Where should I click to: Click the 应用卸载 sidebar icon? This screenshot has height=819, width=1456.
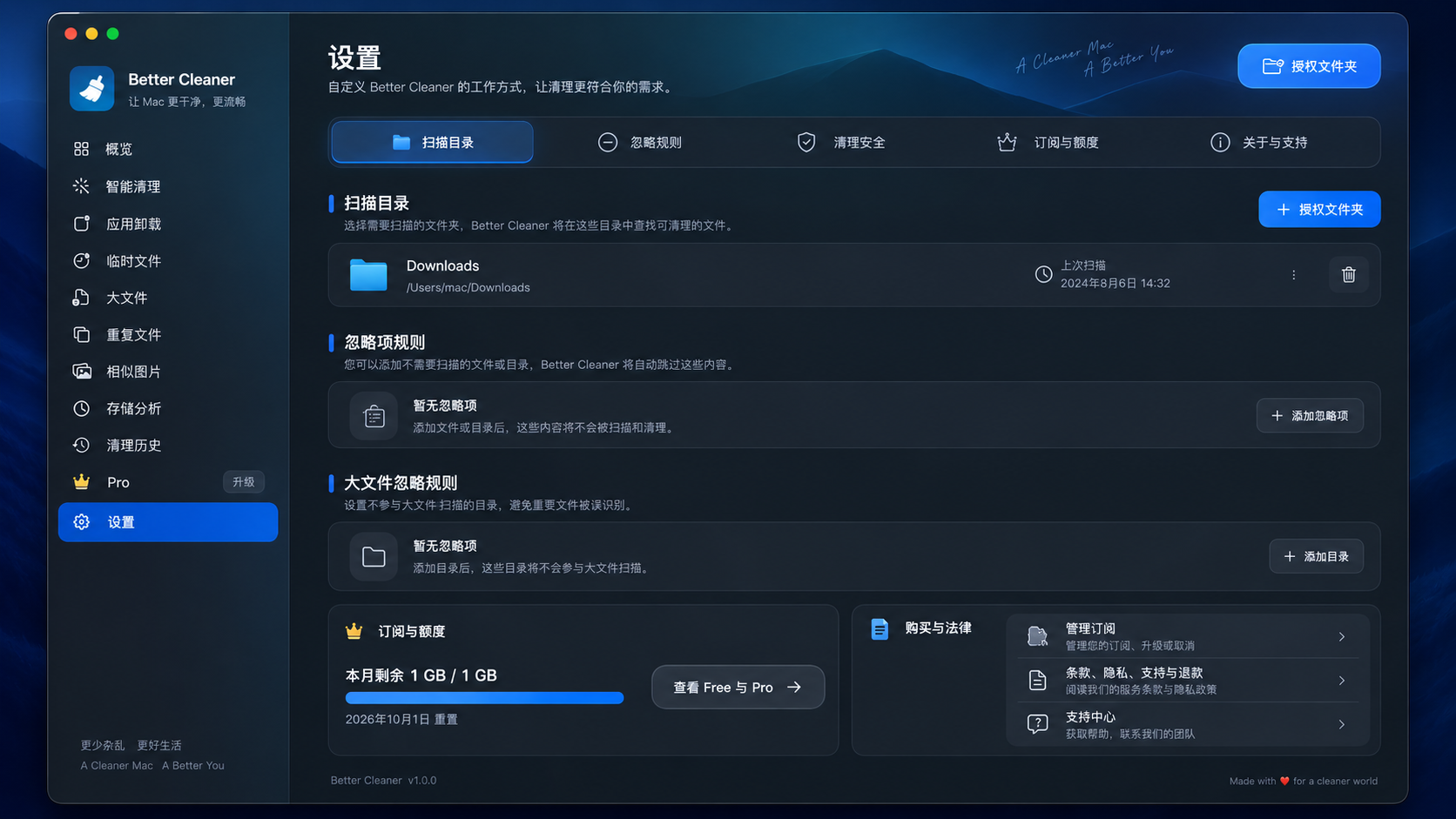(81, 224)
